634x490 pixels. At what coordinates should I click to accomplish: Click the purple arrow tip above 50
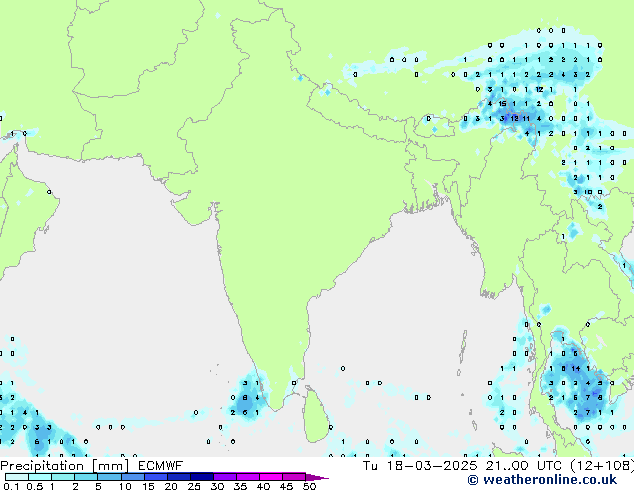[317, 477]
